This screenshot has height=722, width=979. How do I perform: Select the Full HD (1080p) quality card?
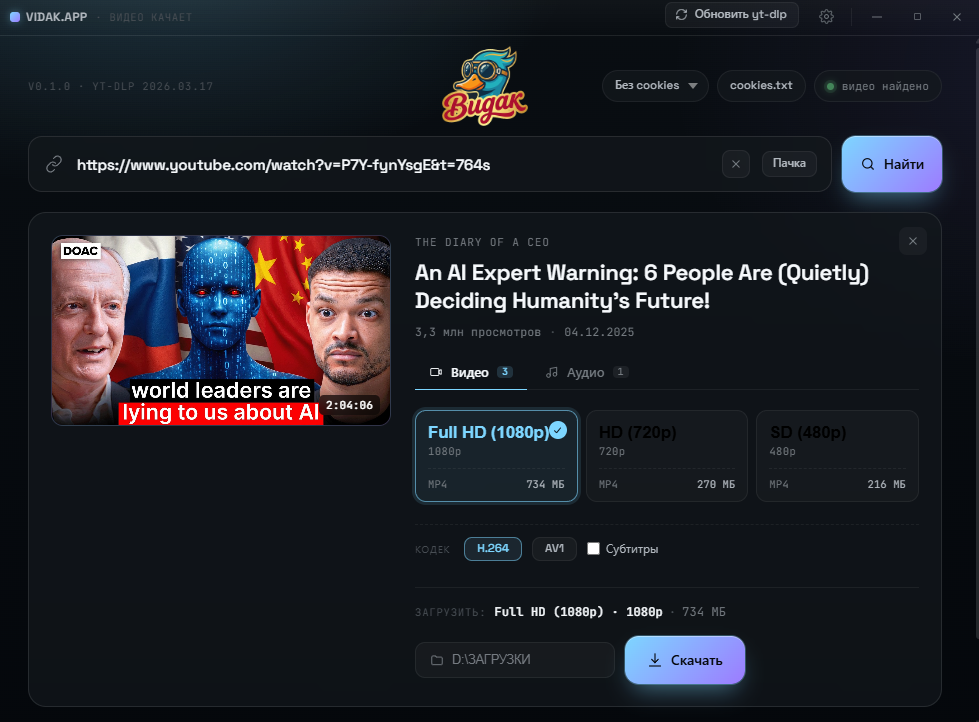point(496,456)
